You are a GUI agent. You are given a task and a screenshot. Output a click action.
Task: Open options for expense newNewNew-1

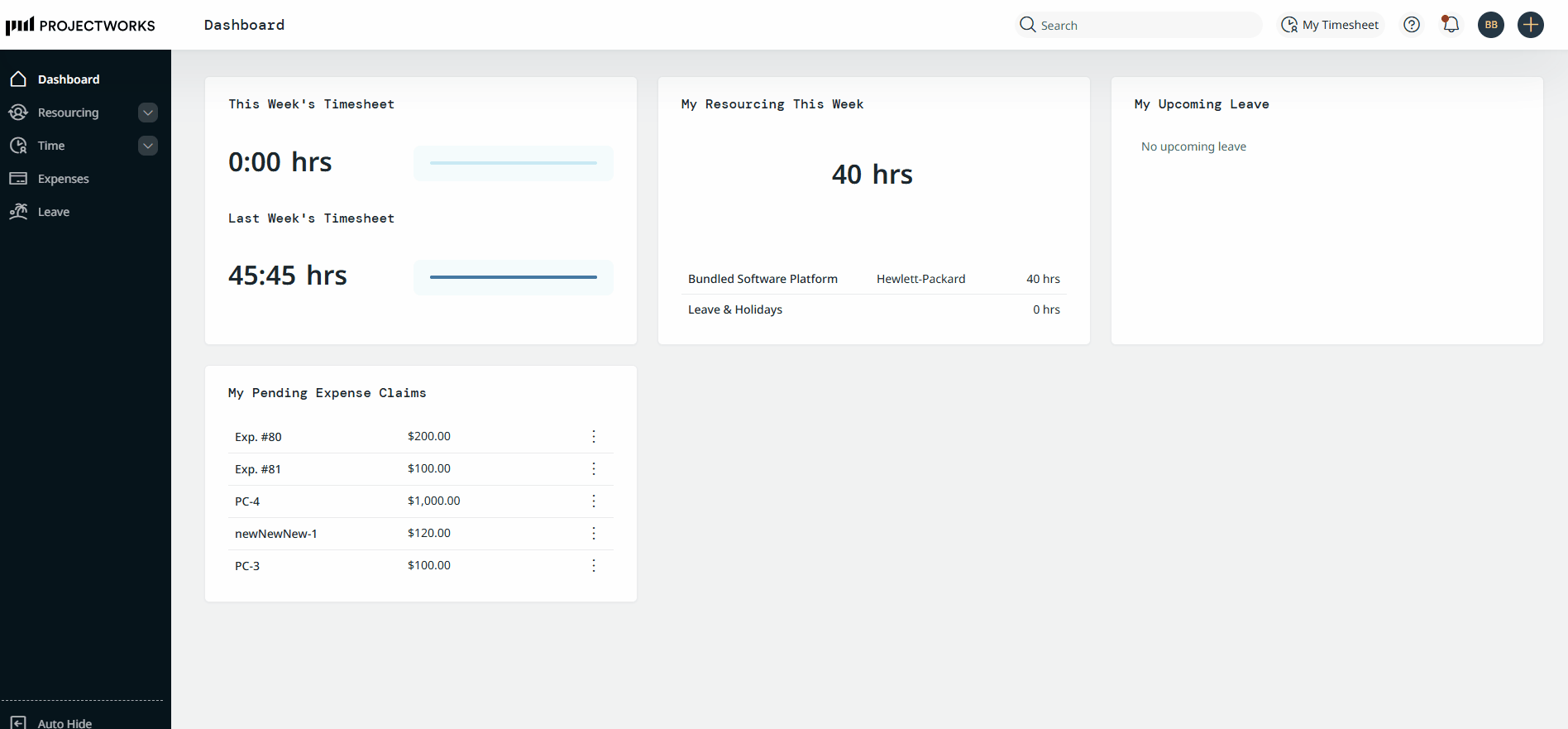coord(594,534)
